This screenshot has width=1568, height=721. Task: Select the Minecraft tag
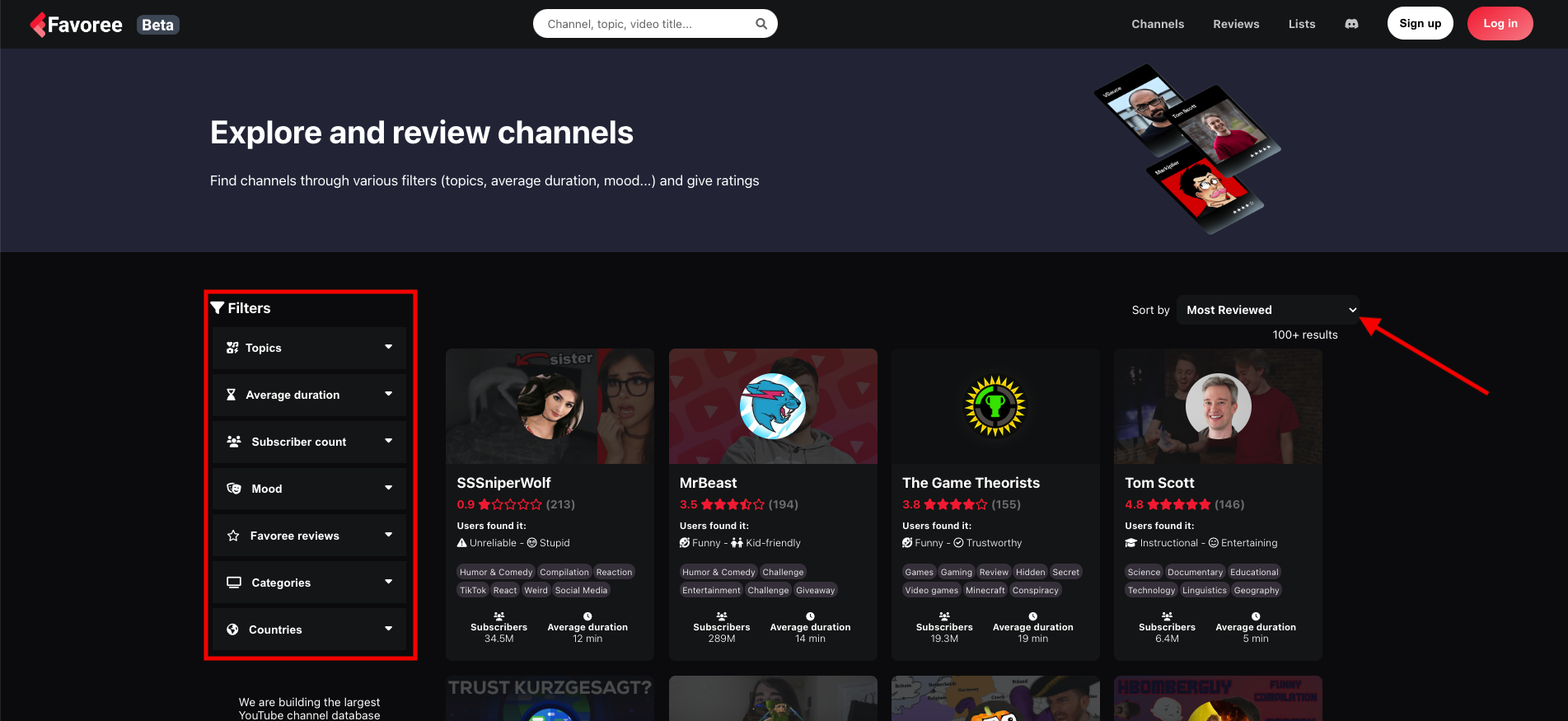[985, 590]
